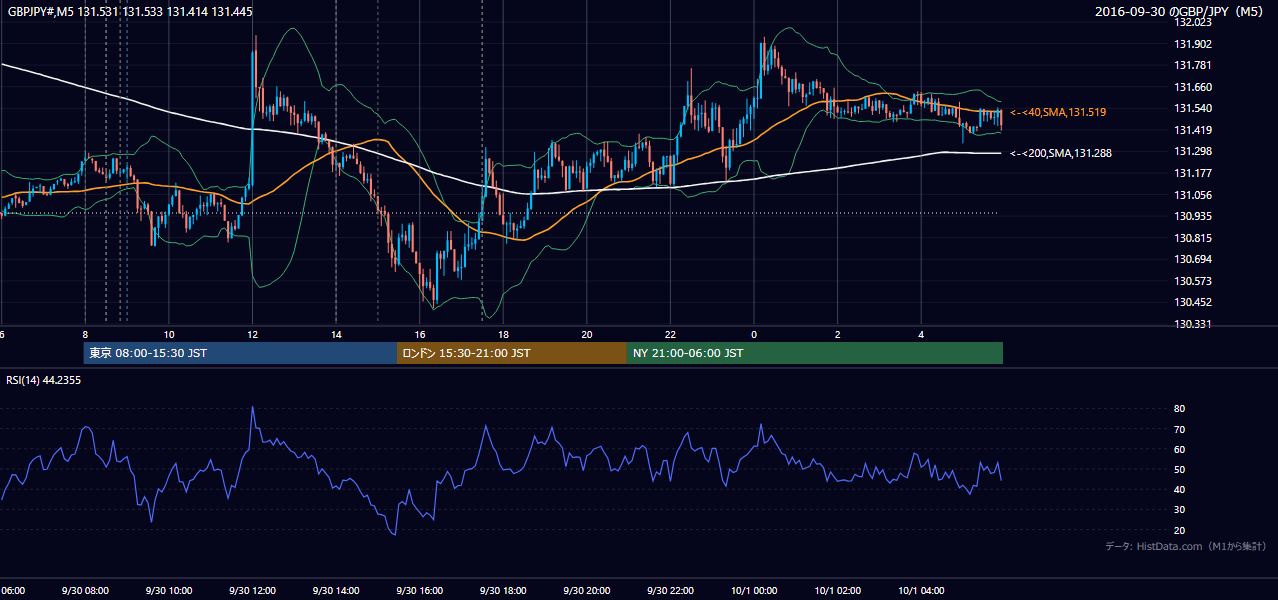
Task: Click hour tick 22 under the price chart
Action: 670,334
